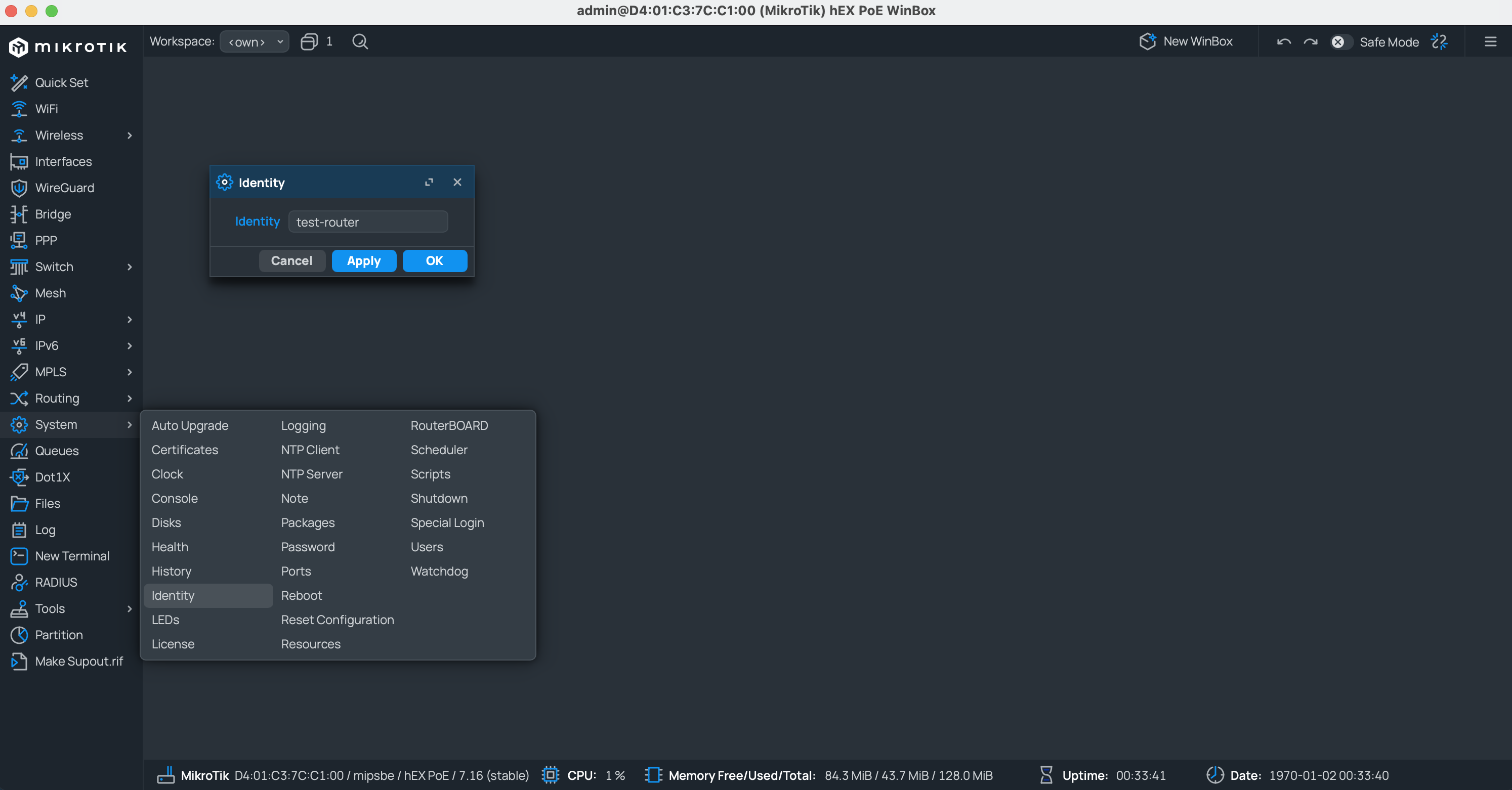
Task: Click the RADIUS sidebar icon
Action: pyautogui.click(x=19, y=582)
